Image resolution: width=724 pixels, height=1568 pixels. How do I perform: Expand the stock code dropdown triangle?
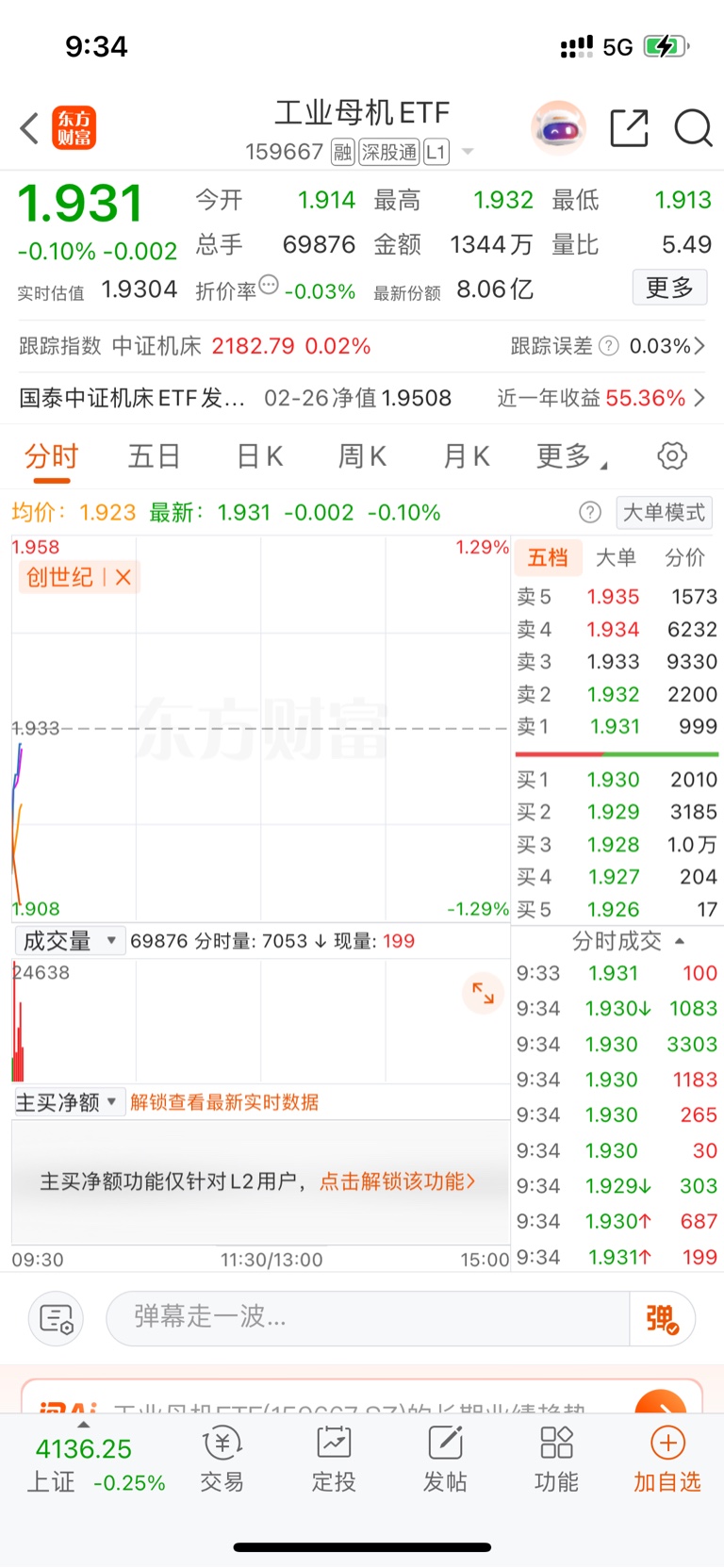click(468, 152)
